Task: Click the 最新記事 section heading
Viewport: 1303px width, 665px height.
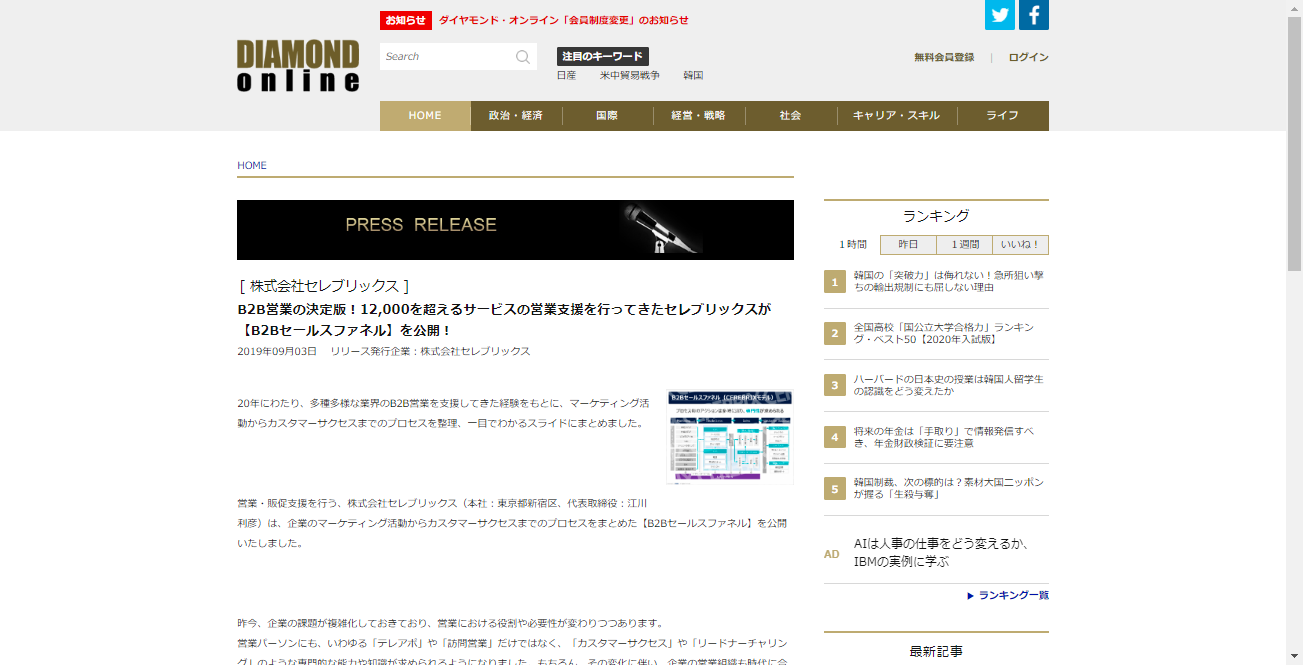Action: 936,652
